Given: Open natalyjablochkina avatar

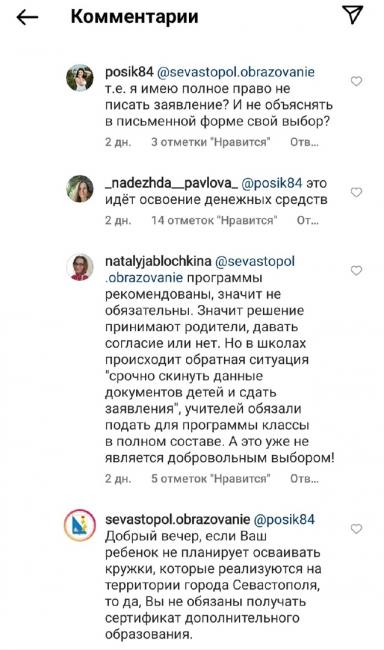Looking at the screenshot, I should (80, 267).
